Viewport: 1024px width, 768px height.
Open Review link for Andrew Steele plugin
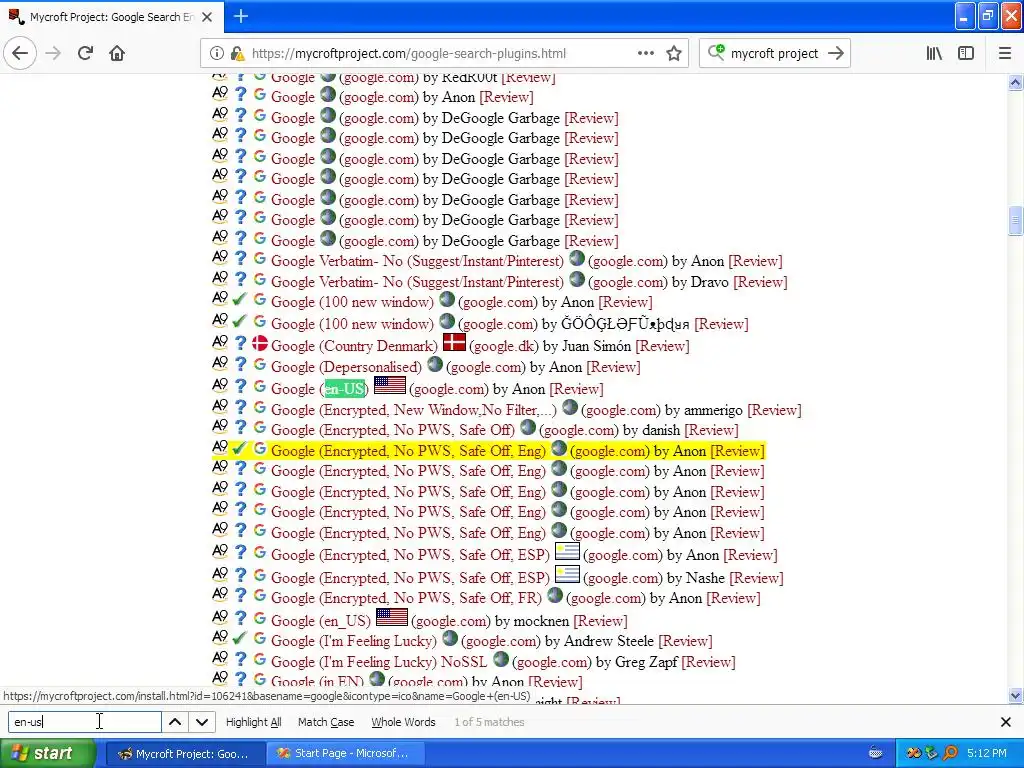tap(685, 641)
